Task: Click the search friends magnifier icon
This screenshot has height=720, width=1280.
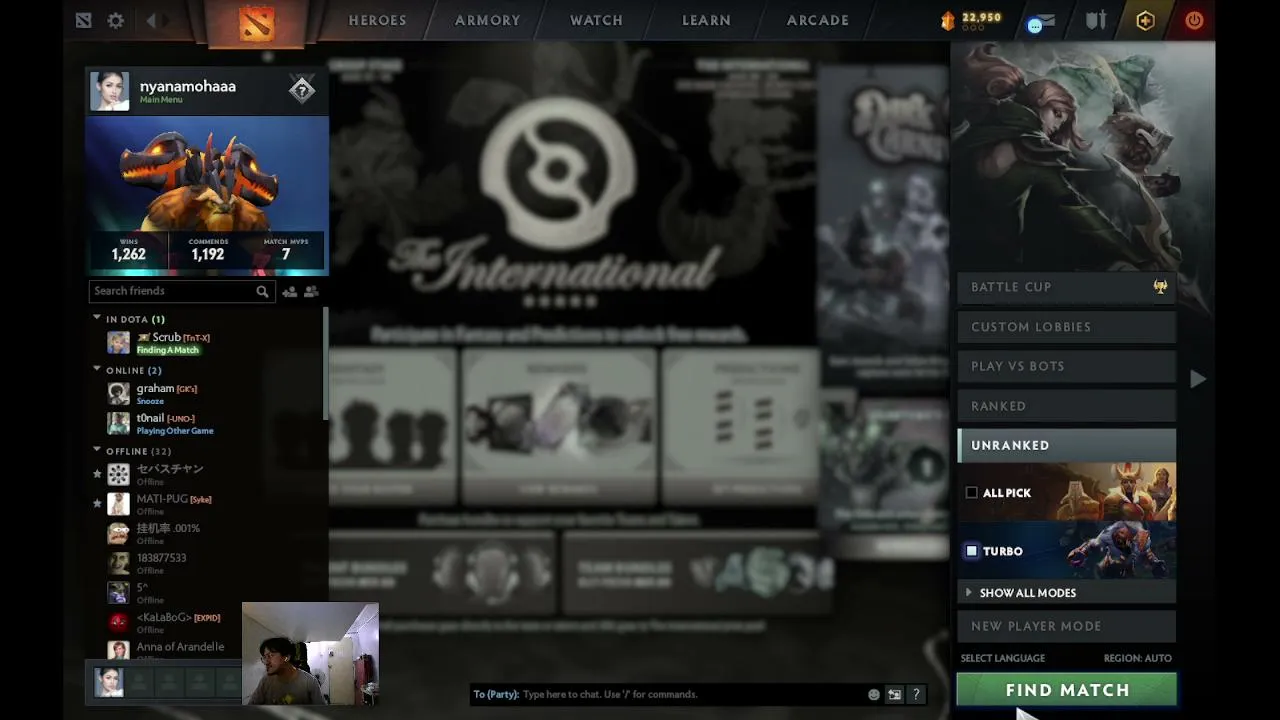Action: [262, 291]
